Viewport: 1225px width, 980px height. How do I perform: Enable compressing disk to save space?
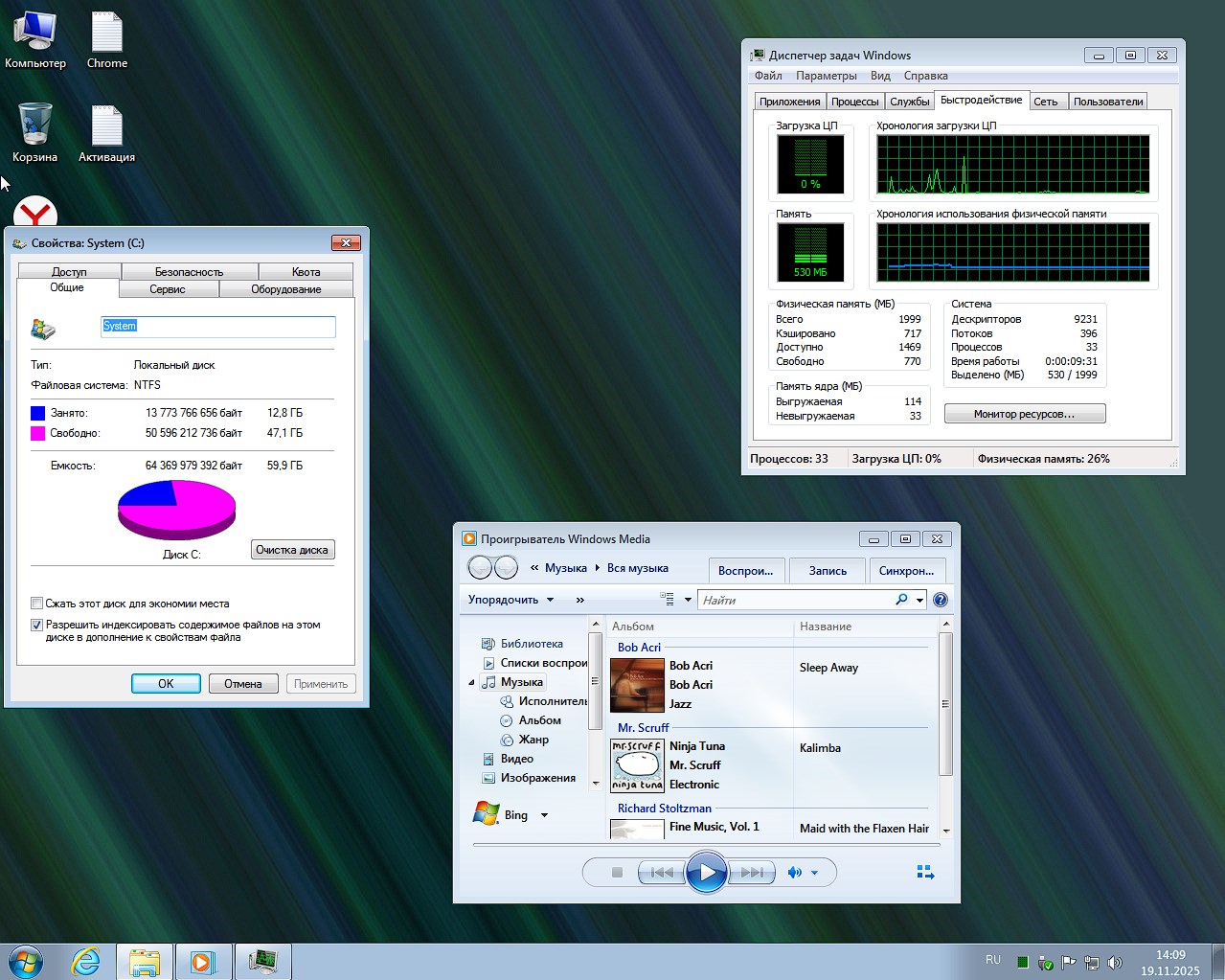coord(36,604)
